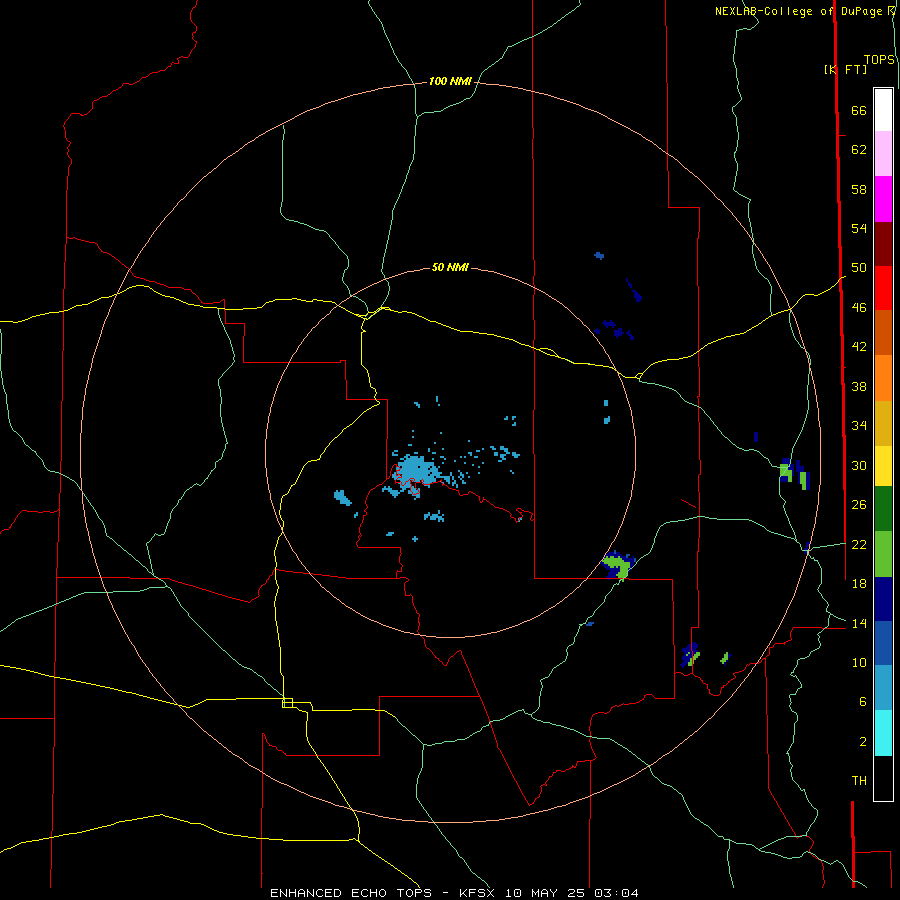Click the legend value 14
Viewport: 900px width, 900px height.
pyautogui.click(x=859, y=623)
